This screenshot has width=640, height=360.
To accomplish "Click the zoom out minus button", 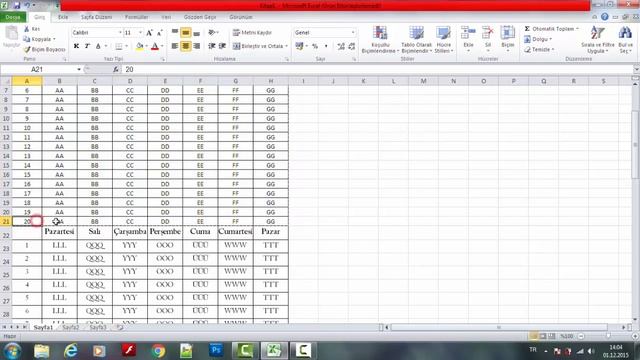I will tap(581, 336).
